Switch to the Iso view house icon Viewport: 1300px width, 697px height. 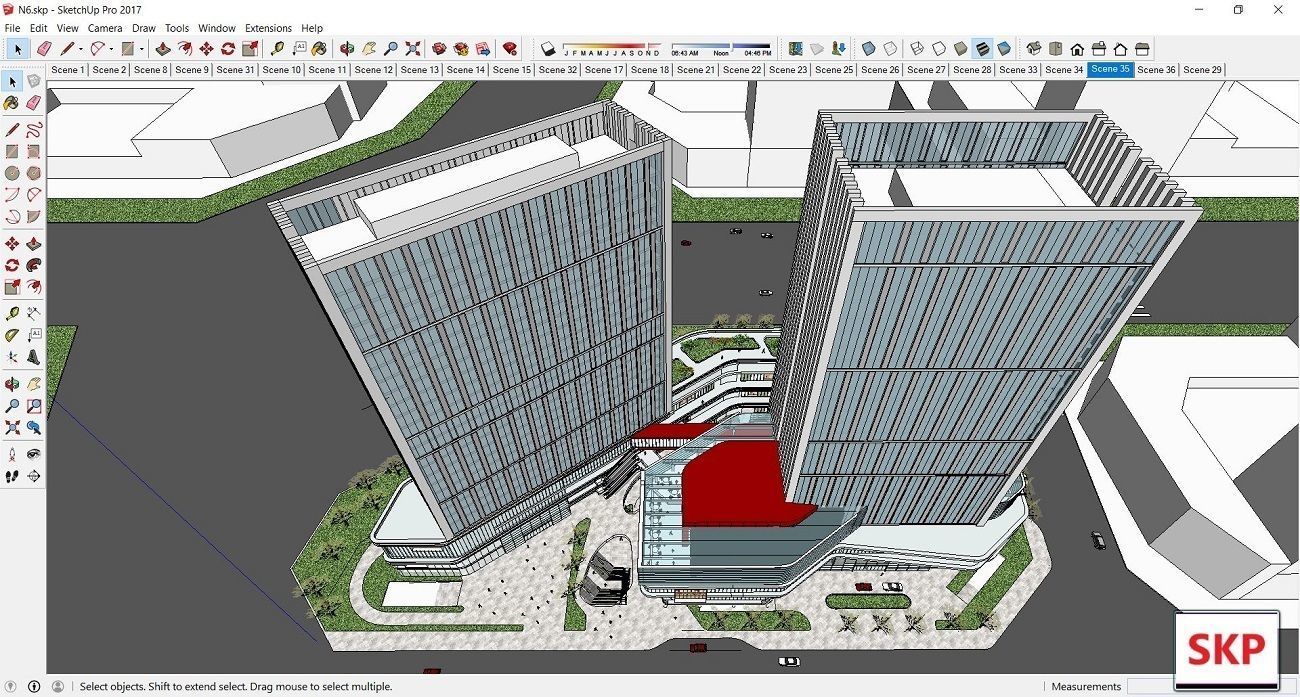coord(1034,48)
